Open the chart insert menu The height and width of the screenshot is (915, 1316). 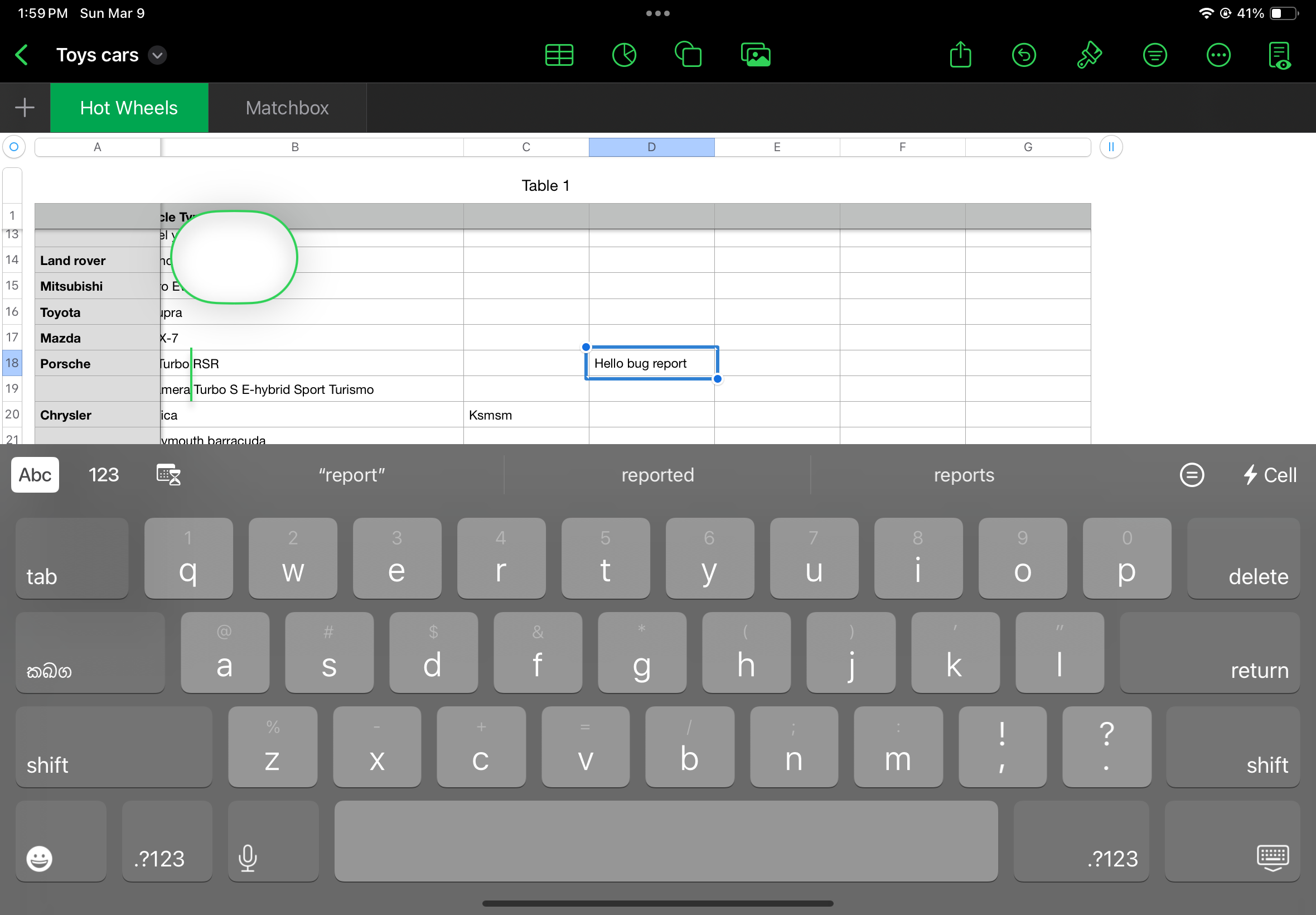(624, 56)
